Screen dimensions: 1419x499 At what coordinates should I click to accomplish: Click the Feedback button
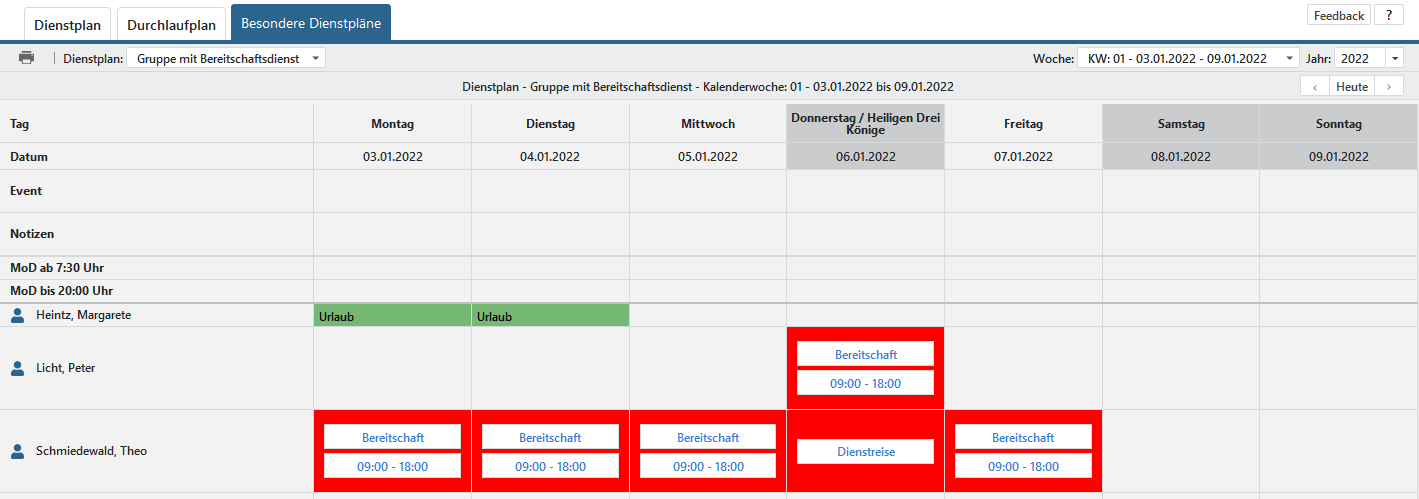click(1338, 15)
